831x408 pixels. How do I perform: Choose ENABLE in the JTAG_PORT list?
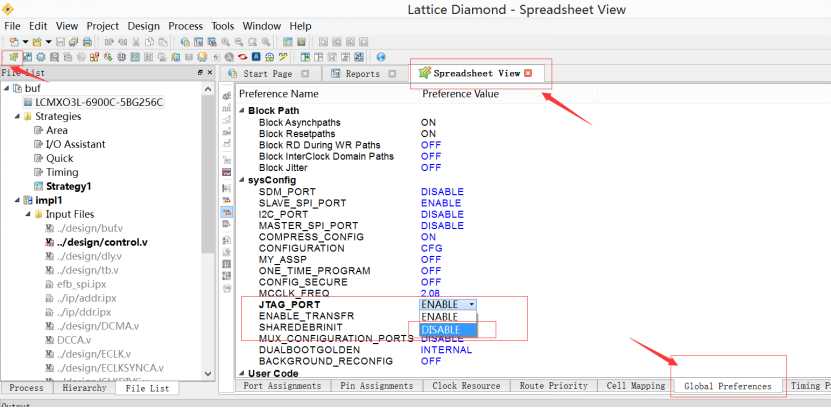coord(448,317)
